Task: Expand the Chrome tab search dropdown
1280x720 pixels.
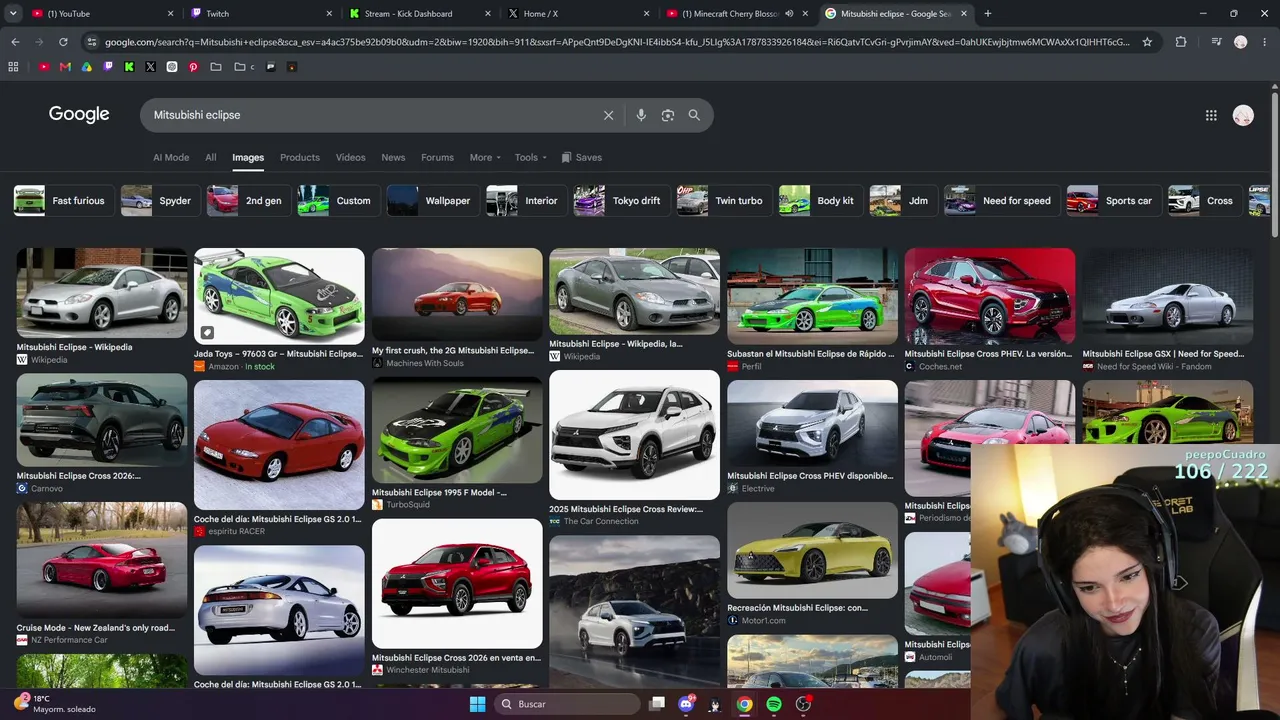Action: (x=14, y=14)
